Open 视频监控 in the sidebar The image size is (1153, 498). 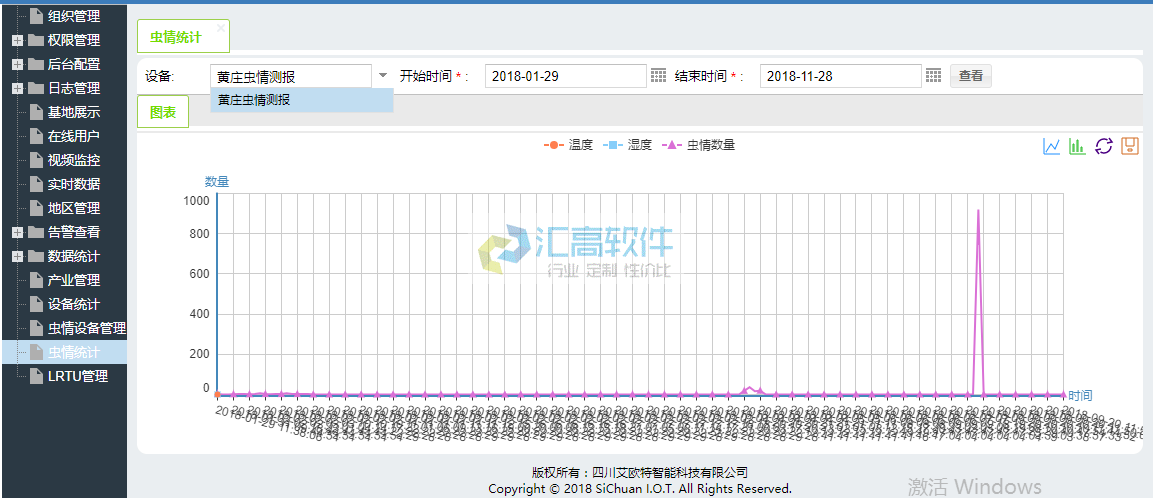coord(73,160)
